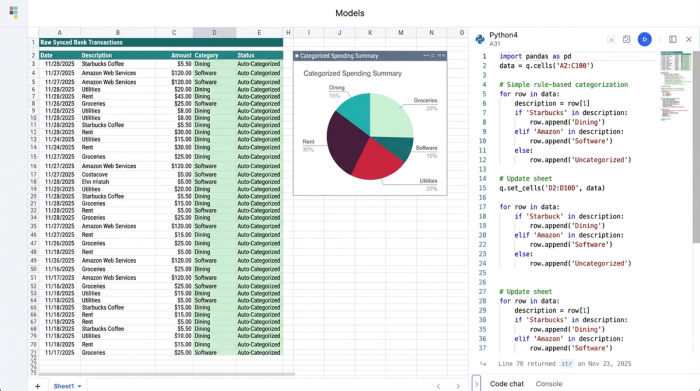
Task: Click '$5.50' amount in row 3
Action: 184,64
